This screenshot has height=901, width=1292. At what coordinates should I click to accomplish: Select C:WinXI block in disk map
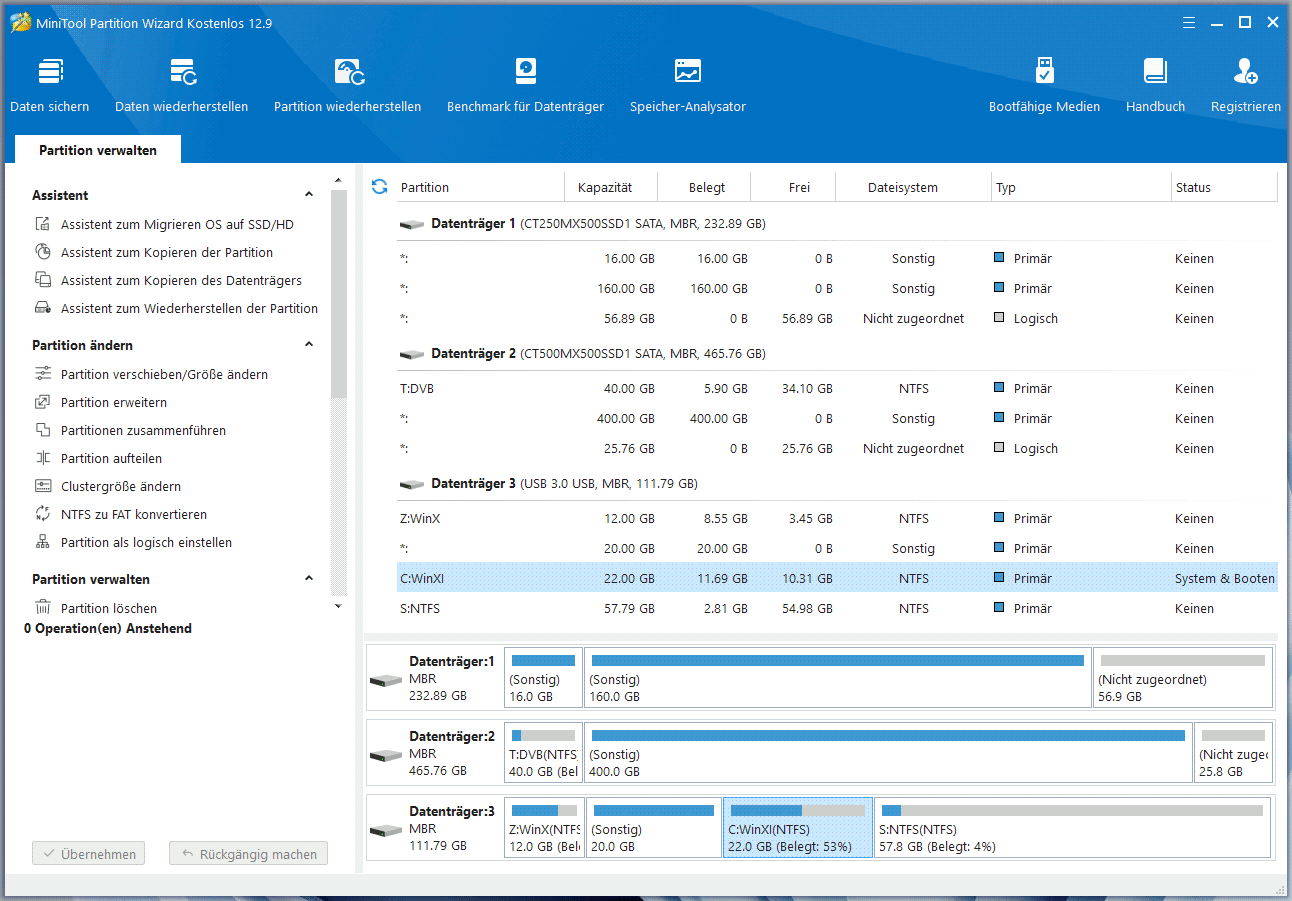798,828
